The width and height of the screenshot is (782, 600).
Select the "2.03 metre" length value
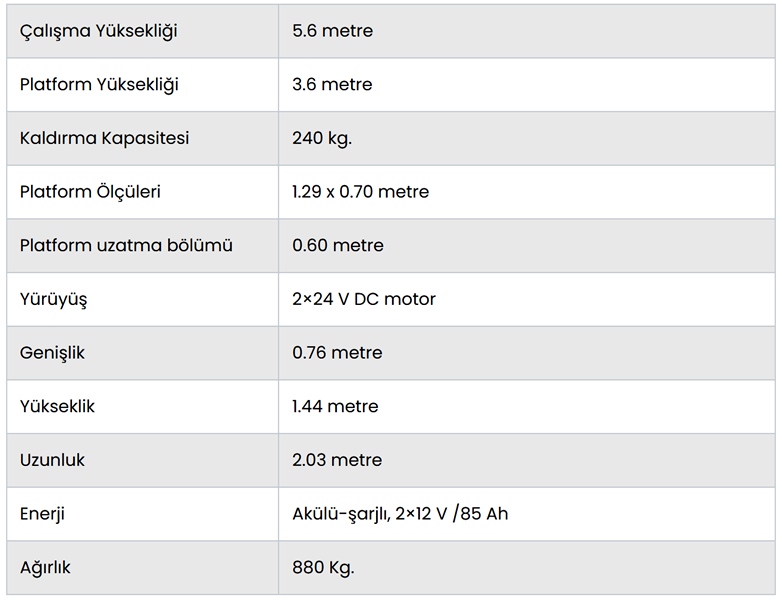(337, 460)
